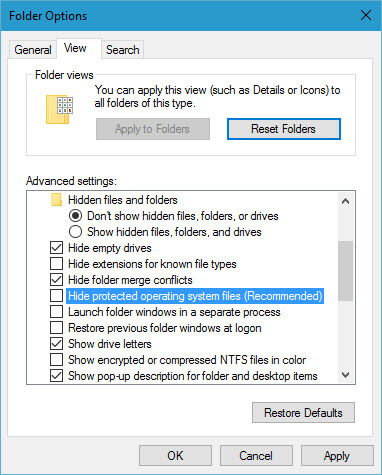The image size is (382, 475).
Task: Check Hide protected operating system files
Action: pos(56,296)
